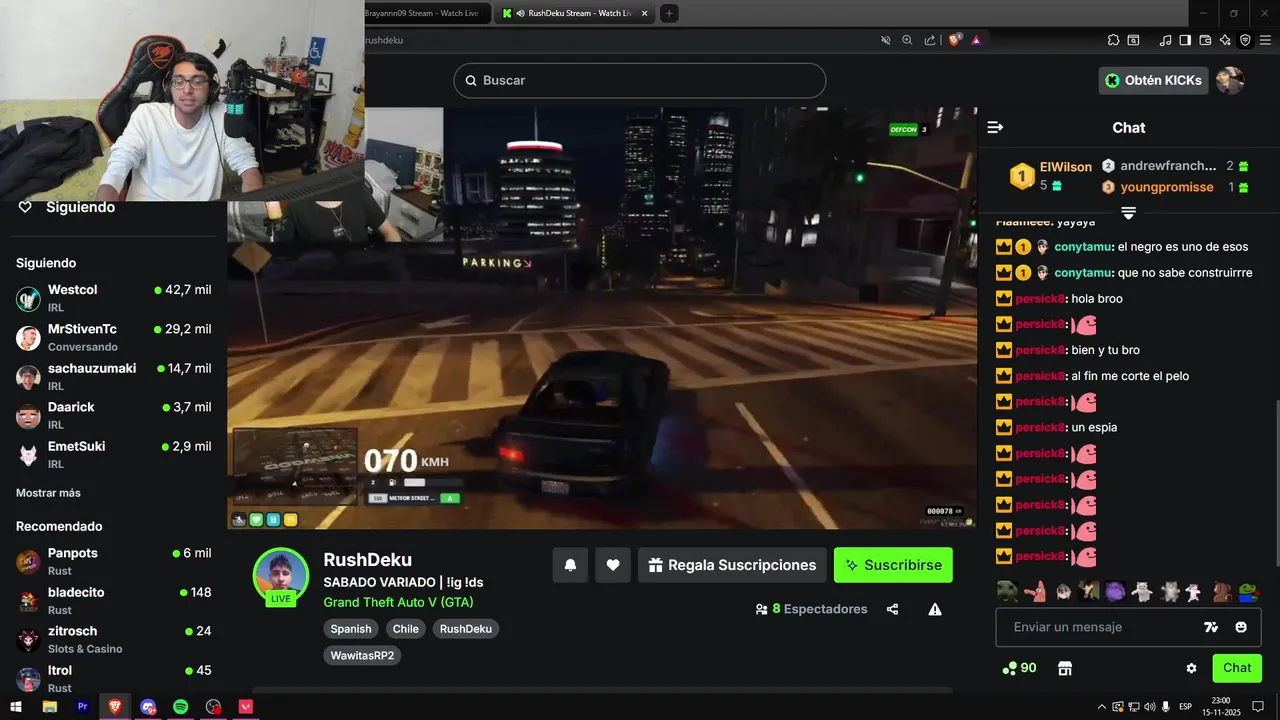1280x720 pixels.
Task: Select the purple blob quick emote
Action: tap(1115, 591)
